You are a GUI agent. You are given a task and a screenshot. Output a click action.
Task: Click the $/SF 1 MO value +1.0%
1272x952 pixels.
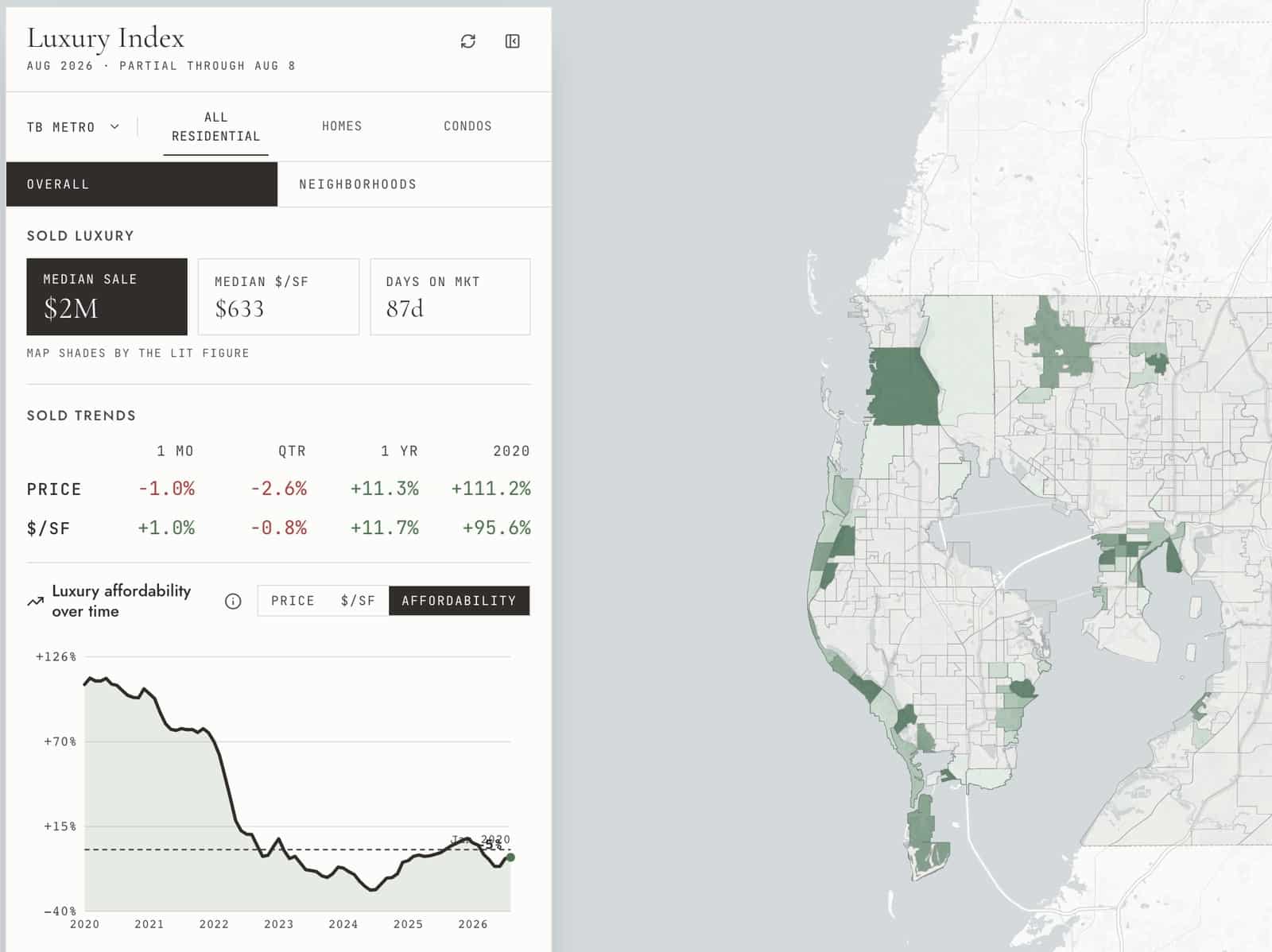pos(166,528)
